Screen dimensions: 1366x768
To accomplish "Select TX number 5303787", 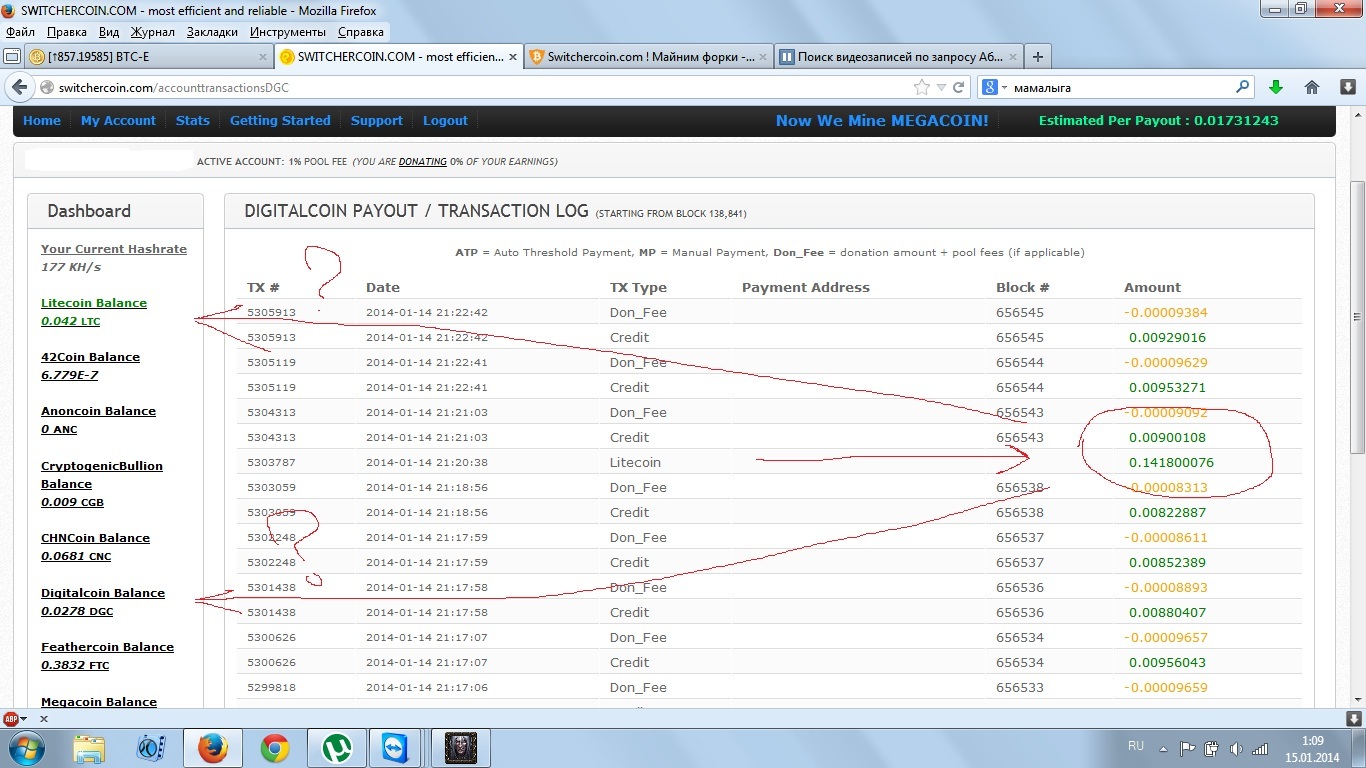I will [x=271, y=462].
